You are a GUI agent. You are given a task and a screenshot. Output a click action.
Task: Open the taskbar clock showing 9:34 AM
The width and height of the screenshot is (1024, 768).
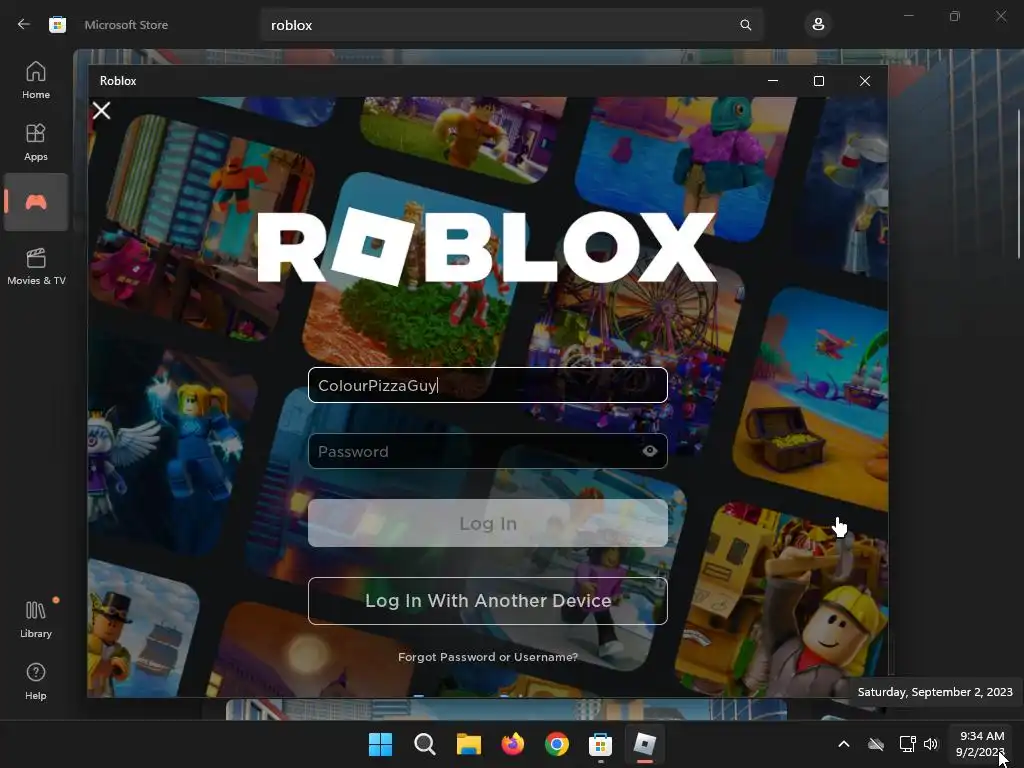click(x=980, y=744)
